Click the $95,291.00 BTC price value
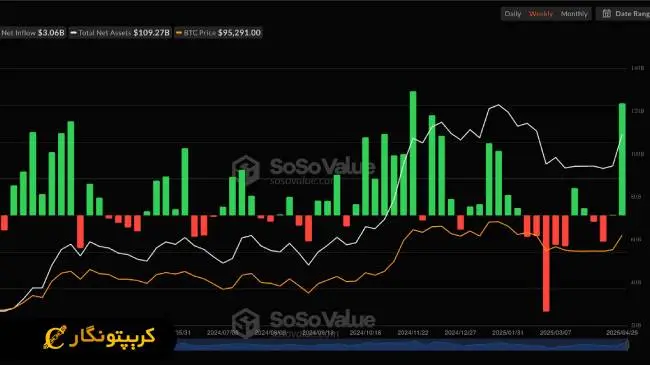Image resolution: width=650 pixels, height=365 pixels. [x=239, y=33]
